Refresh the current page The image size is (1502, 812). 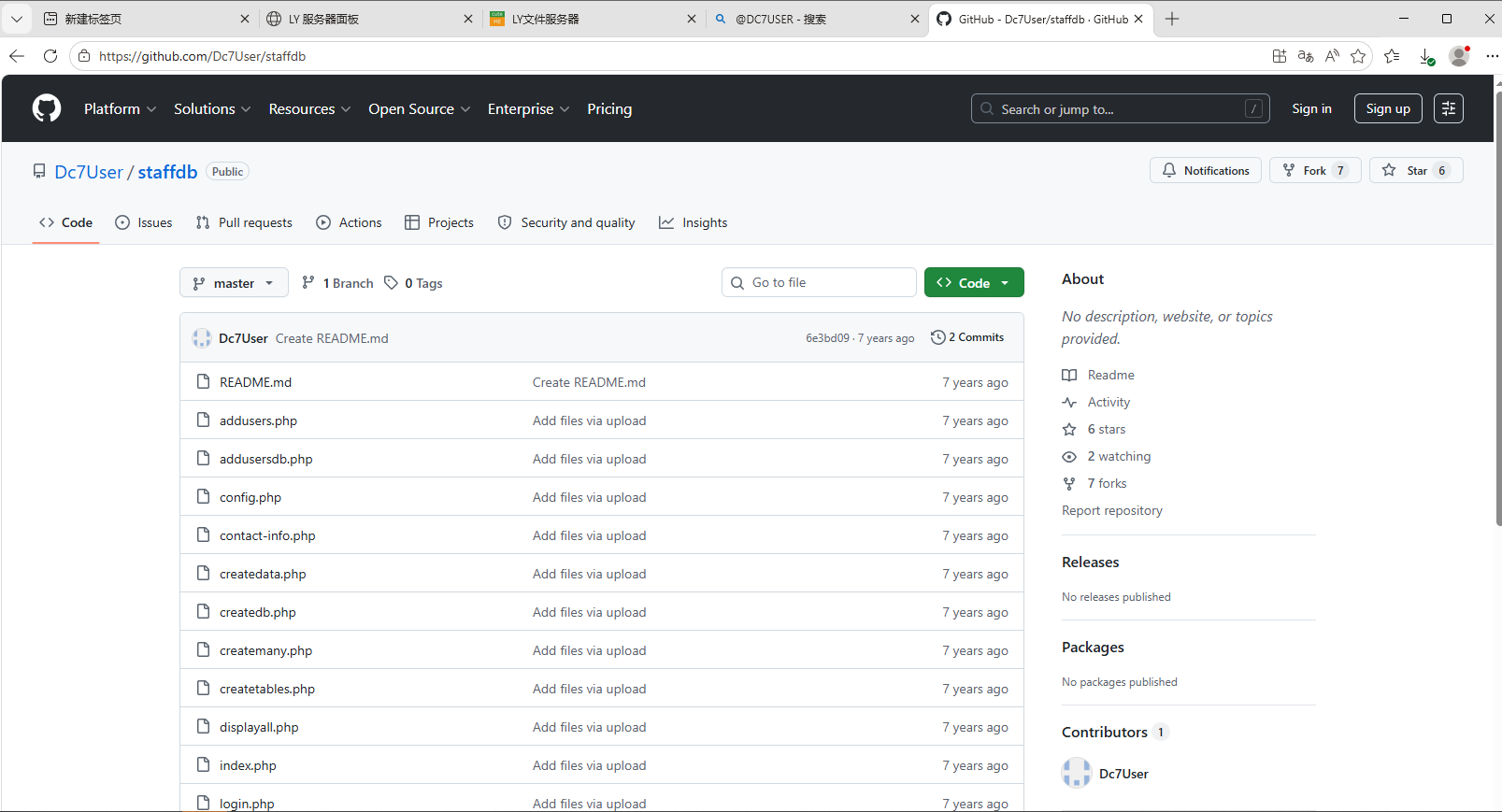click(50, 56)
